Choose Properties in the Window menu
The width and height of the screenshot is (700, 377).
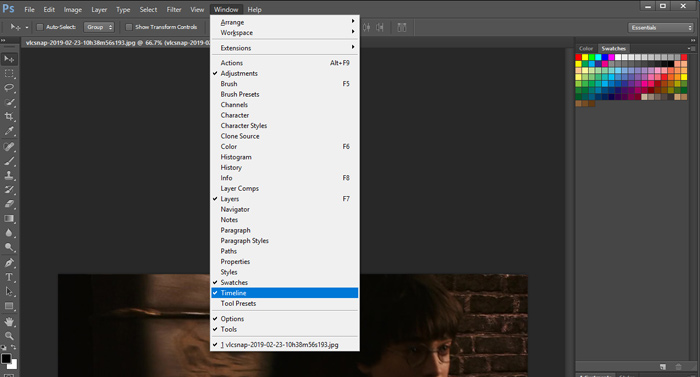click(x=284, y=261)
